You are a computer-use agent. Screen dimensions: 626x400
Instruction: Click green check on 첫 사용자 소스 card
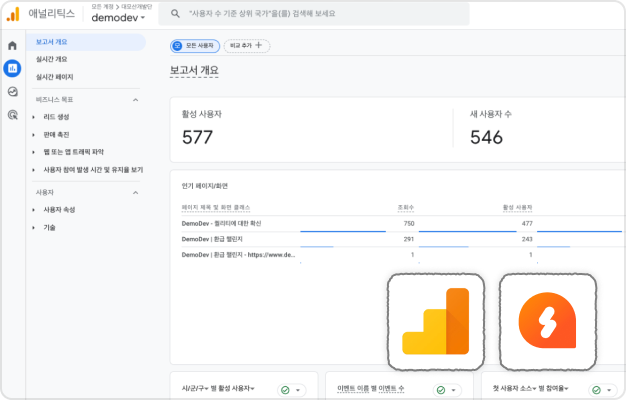[596, 390]
